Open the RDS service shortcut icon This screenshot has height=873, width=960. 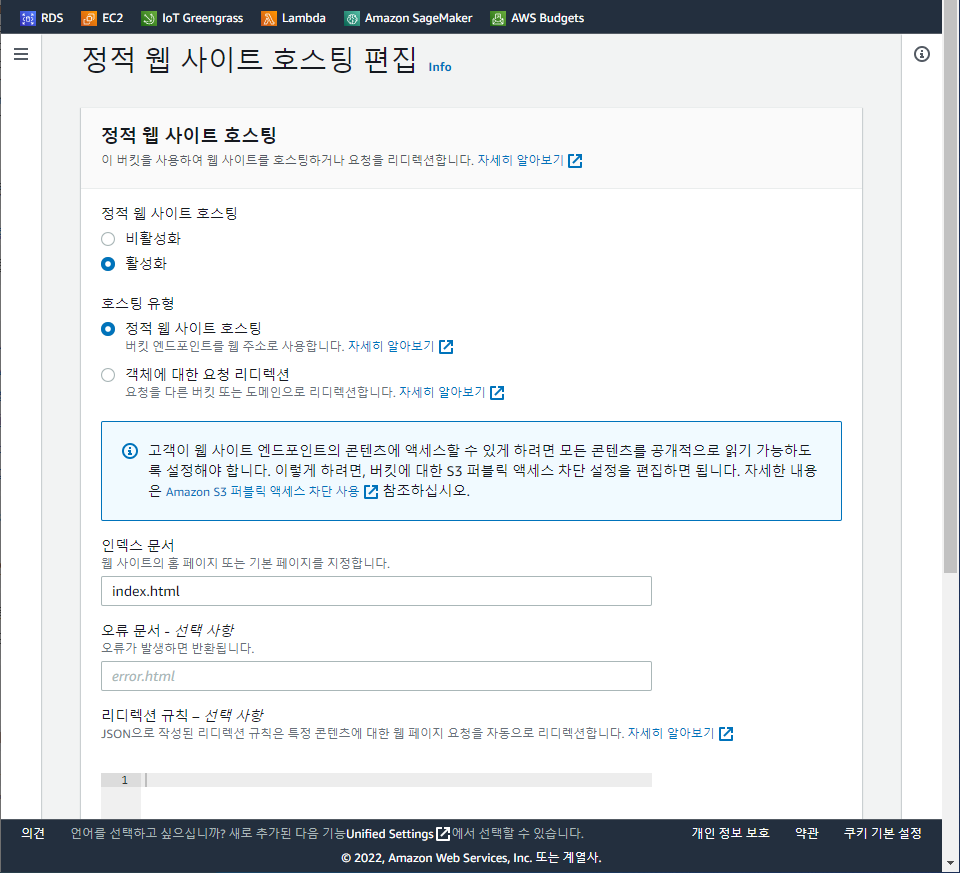tap(28, 18)
